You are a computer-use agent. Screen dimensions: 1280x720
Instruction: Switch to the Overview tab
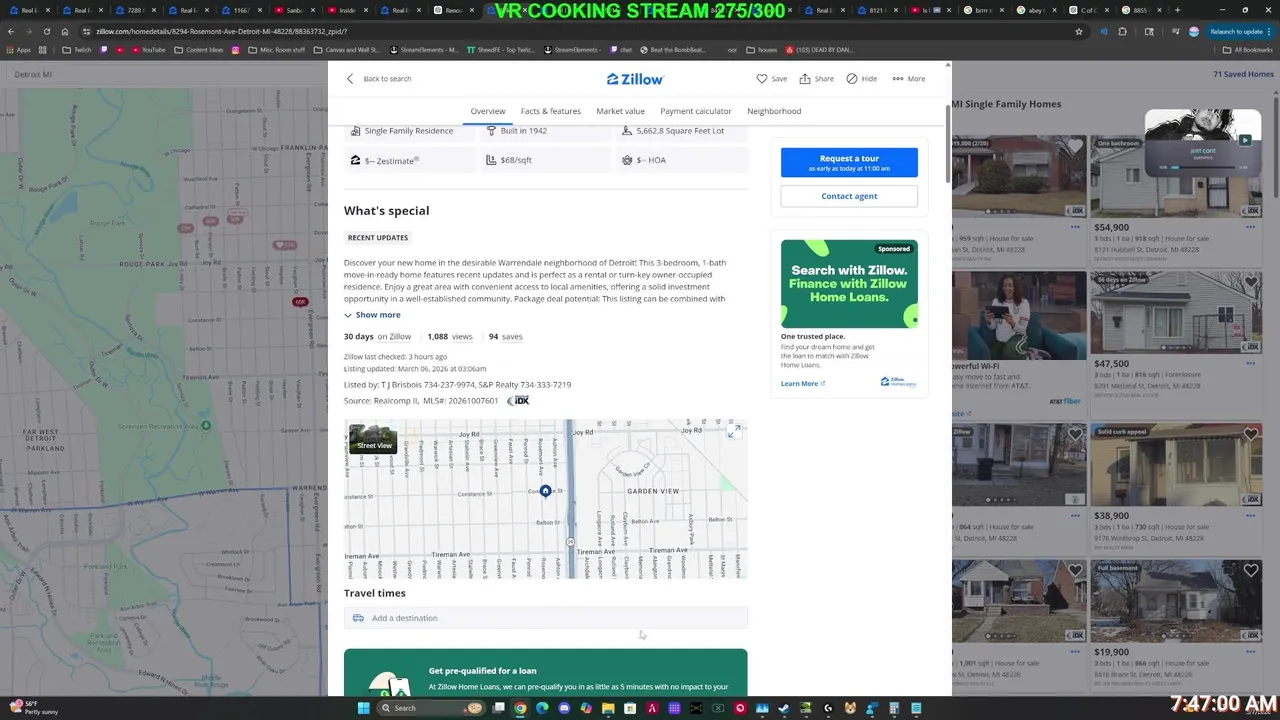488,111
